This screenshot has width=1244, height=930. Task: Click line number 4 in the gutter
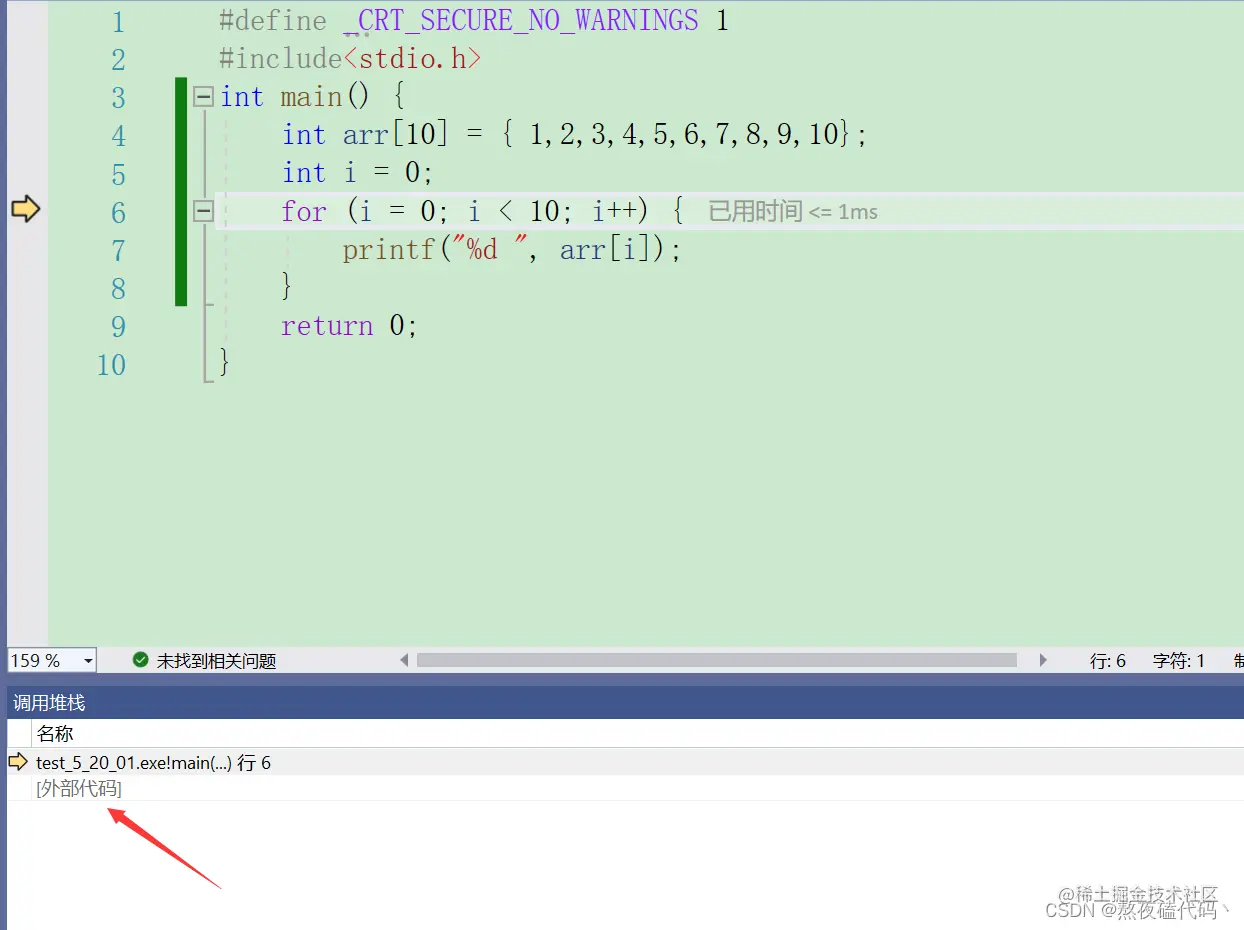pyautogui.click(x=119, y=136)
